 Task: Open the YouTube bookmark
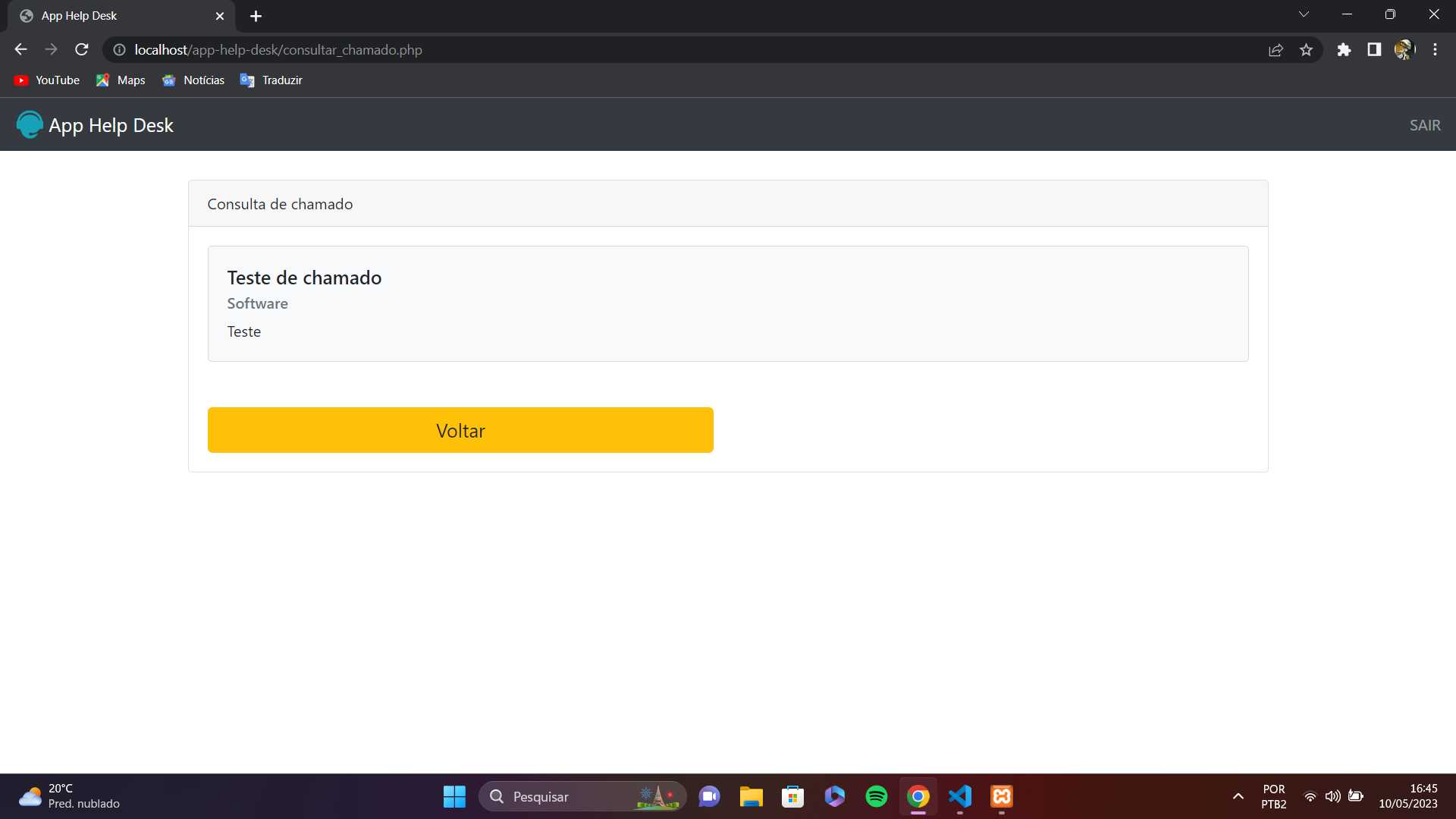45,80
